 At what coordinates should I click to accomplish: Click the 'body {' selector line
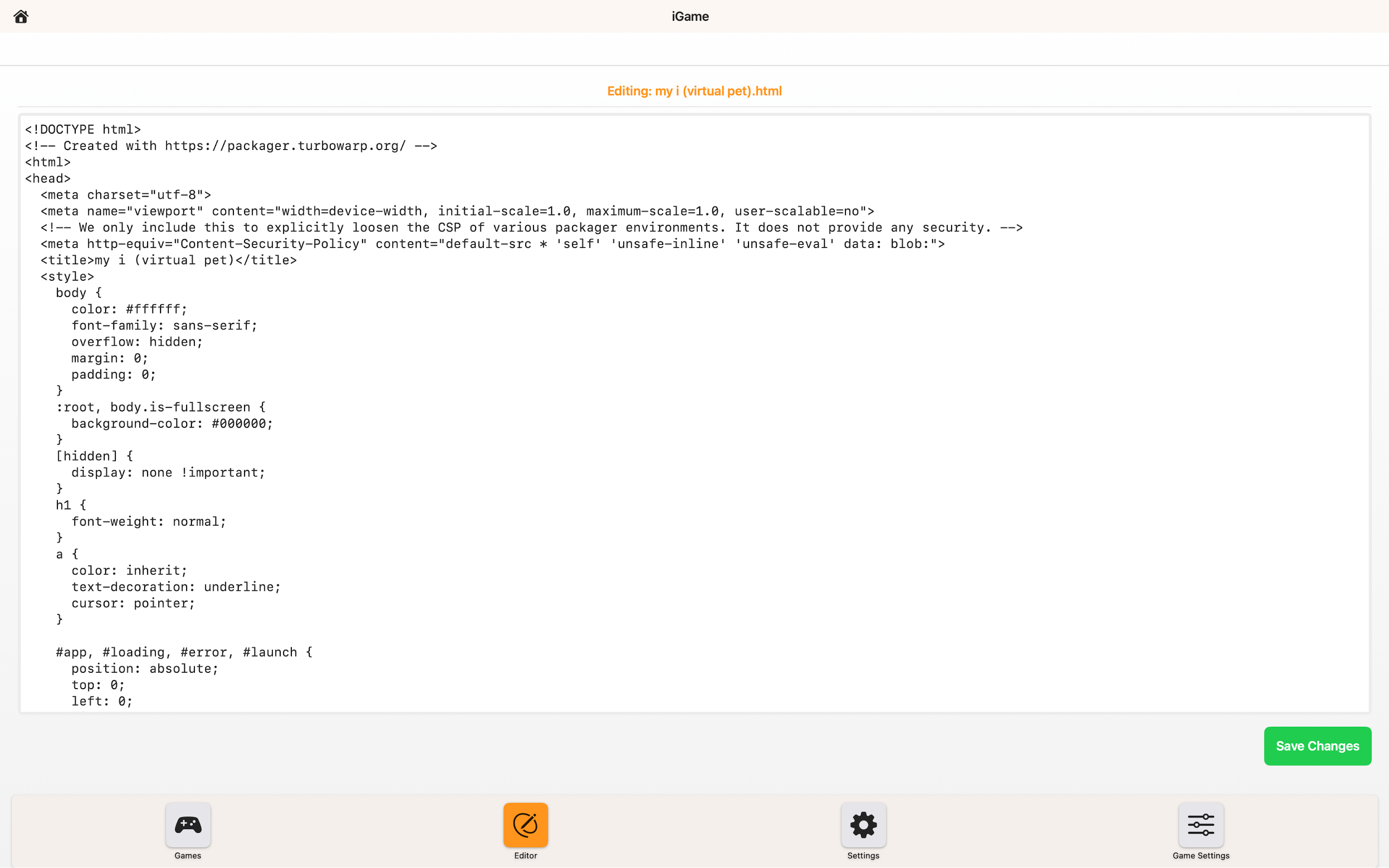(79, 293)
